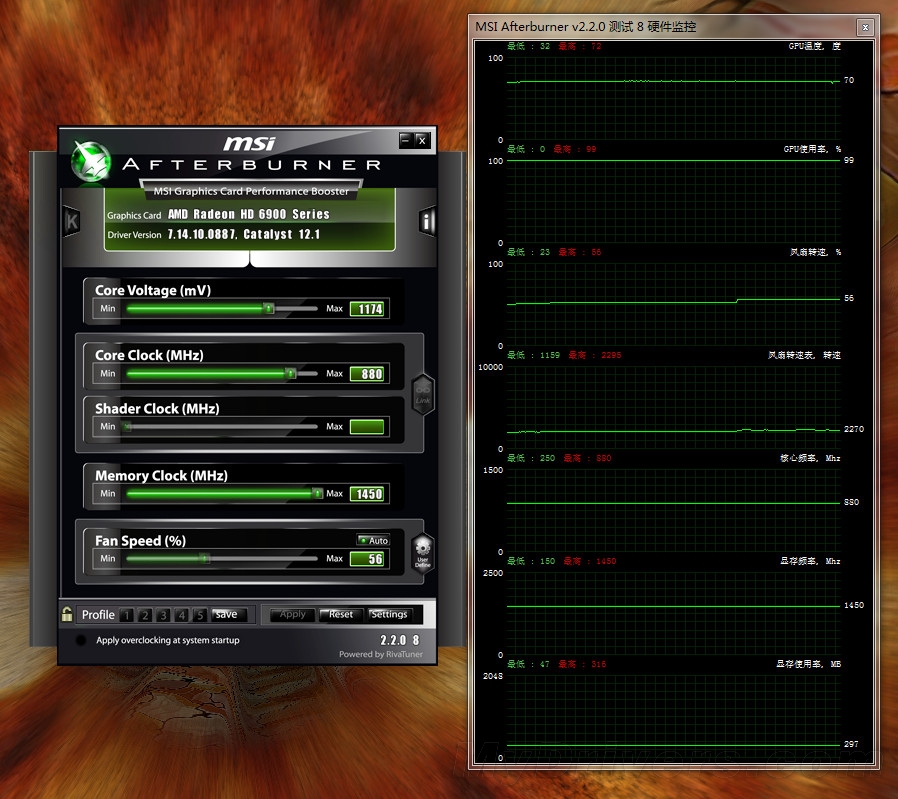Close the hardware monitor window
The height and width of the screenshot is (799, 898).
click(x=865, y=27)
